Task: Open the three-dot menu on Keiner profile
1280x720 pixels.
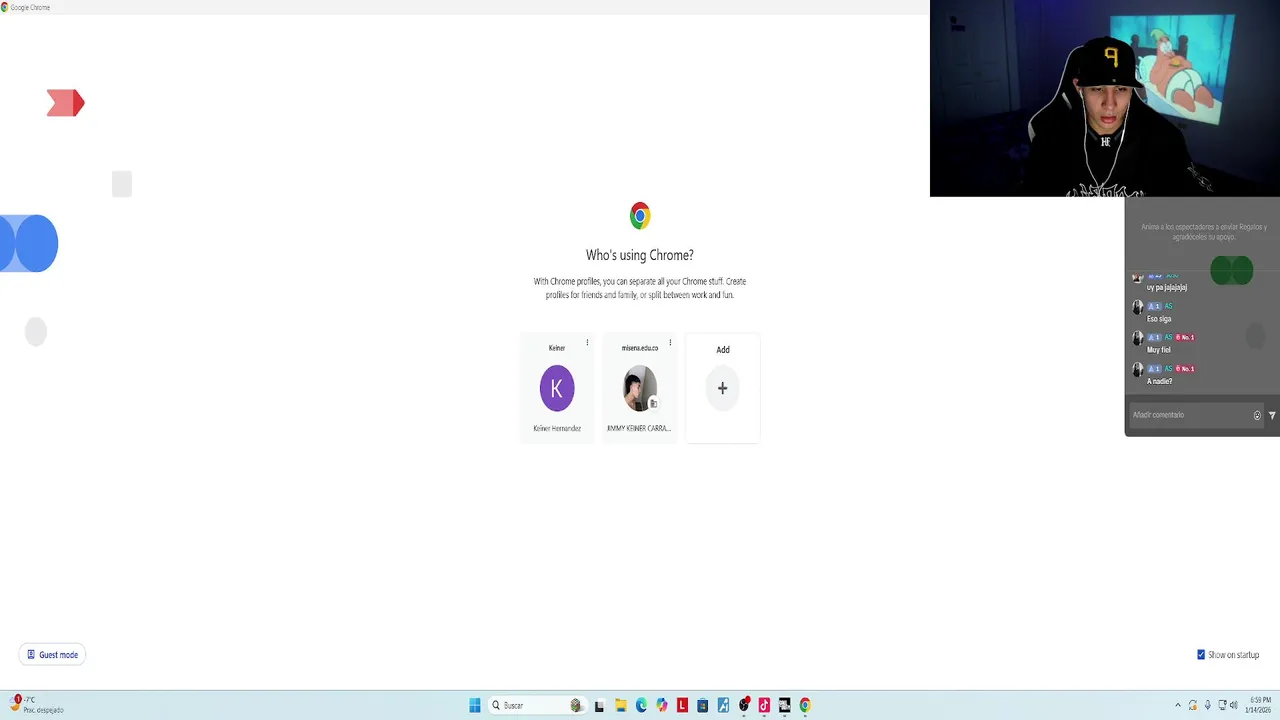Action: 587,343
